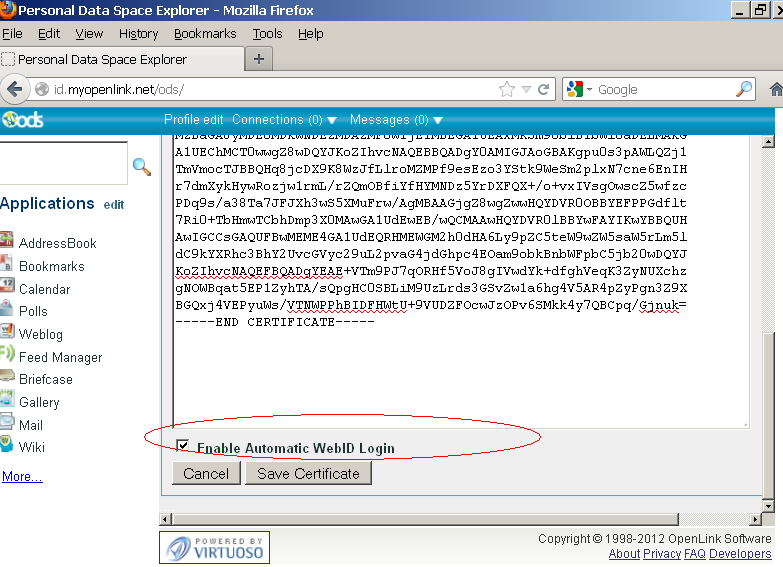Open a new tab with plus button
Image resolution: width=783 pixels, height=567 pixels.
[x=258, y=59]
